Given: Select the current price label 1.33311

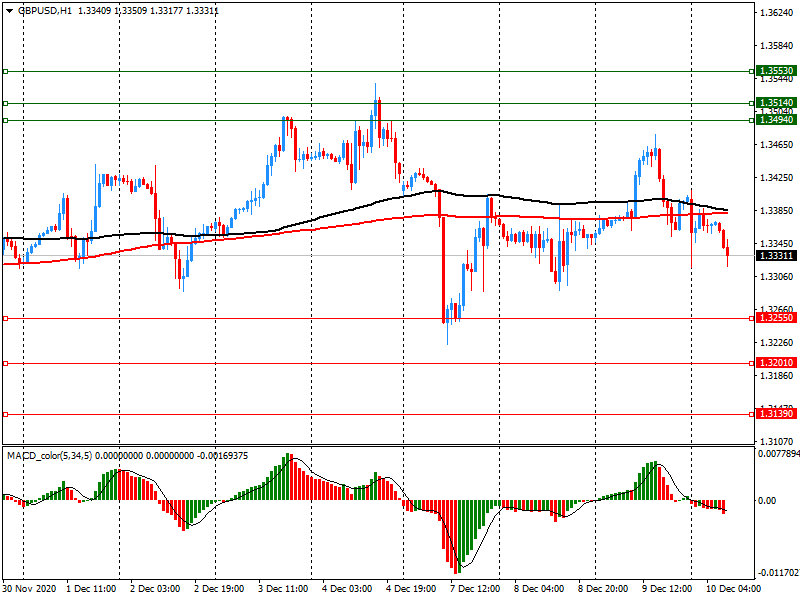Looking at the screenshot, I should [776, 256].
